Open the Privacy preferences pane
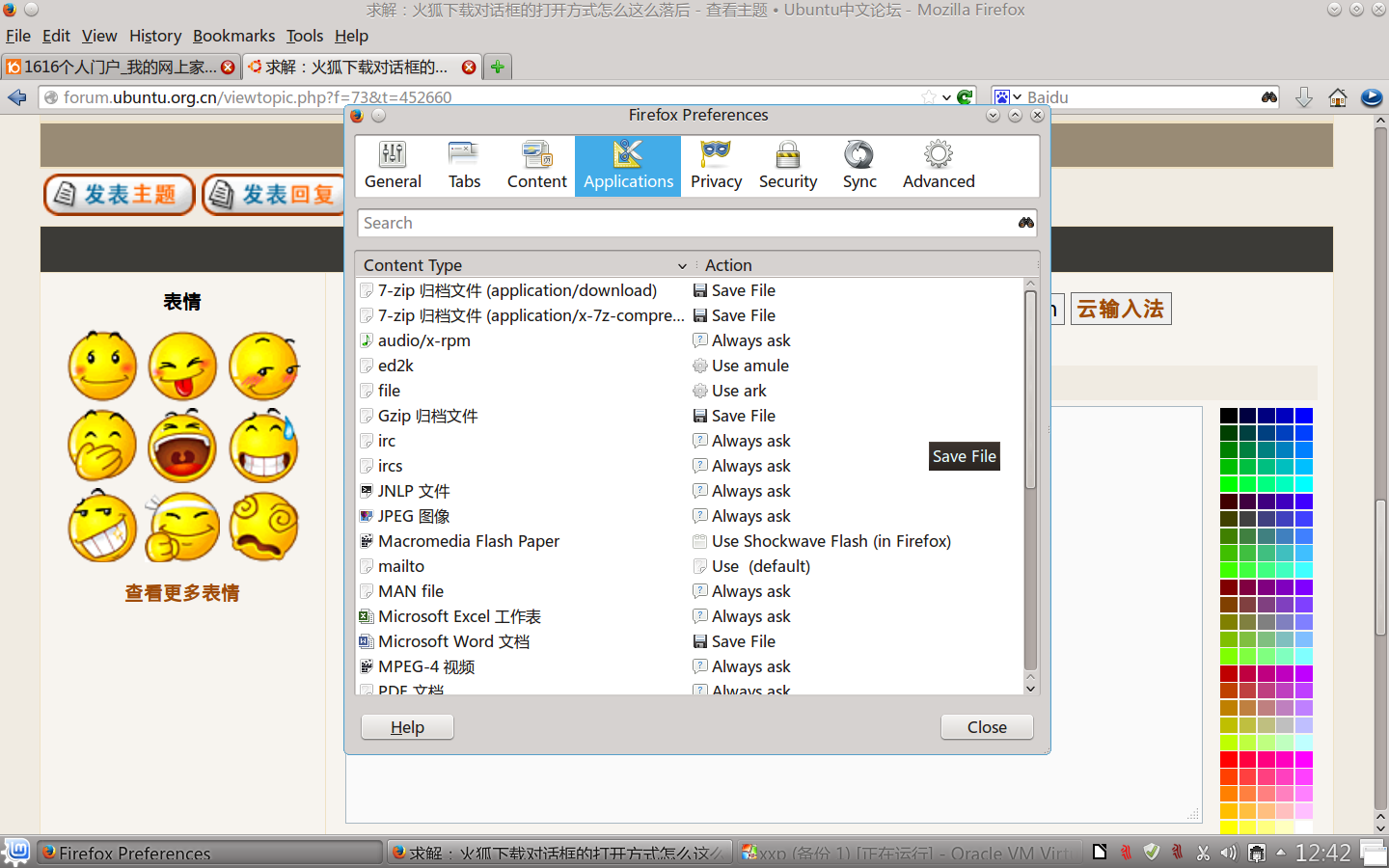 pyautogui.click(x=716, y=166)
